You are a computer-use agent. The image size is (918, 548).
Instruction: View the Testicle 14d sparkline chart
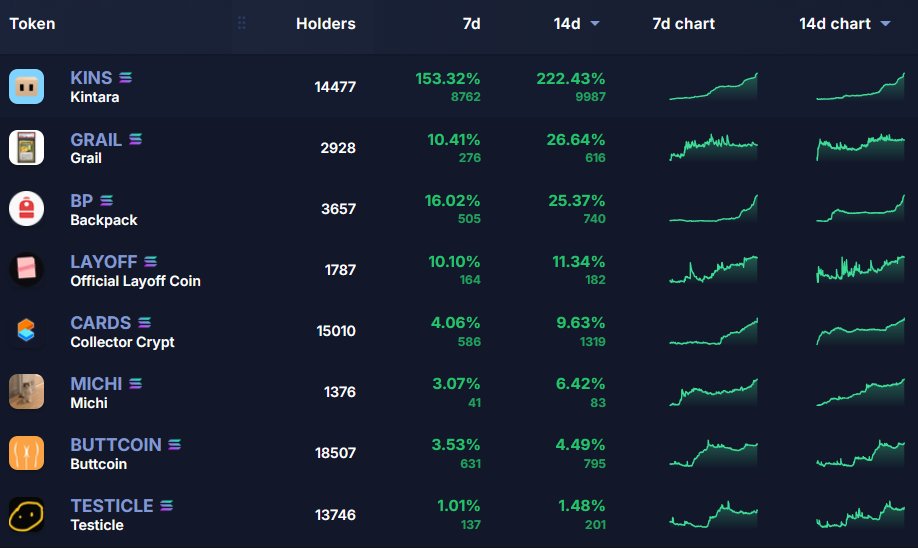(860, 514)
